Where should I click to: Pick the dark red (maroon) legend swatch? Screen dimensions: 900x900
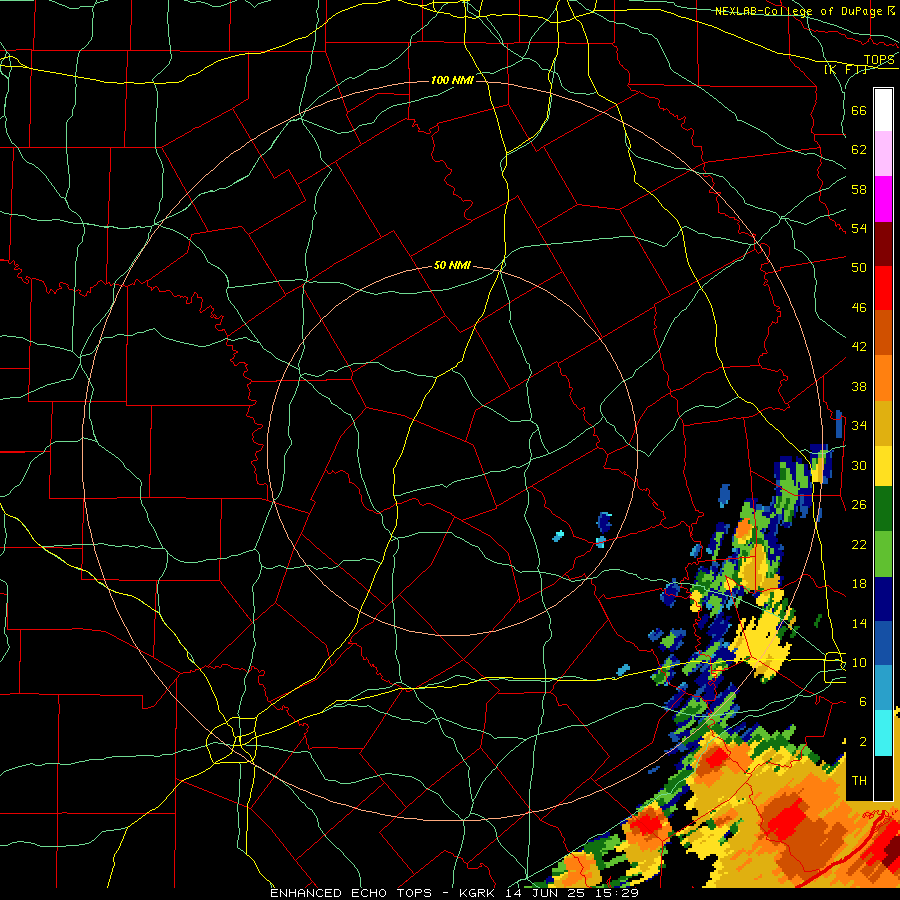point(883,244)
